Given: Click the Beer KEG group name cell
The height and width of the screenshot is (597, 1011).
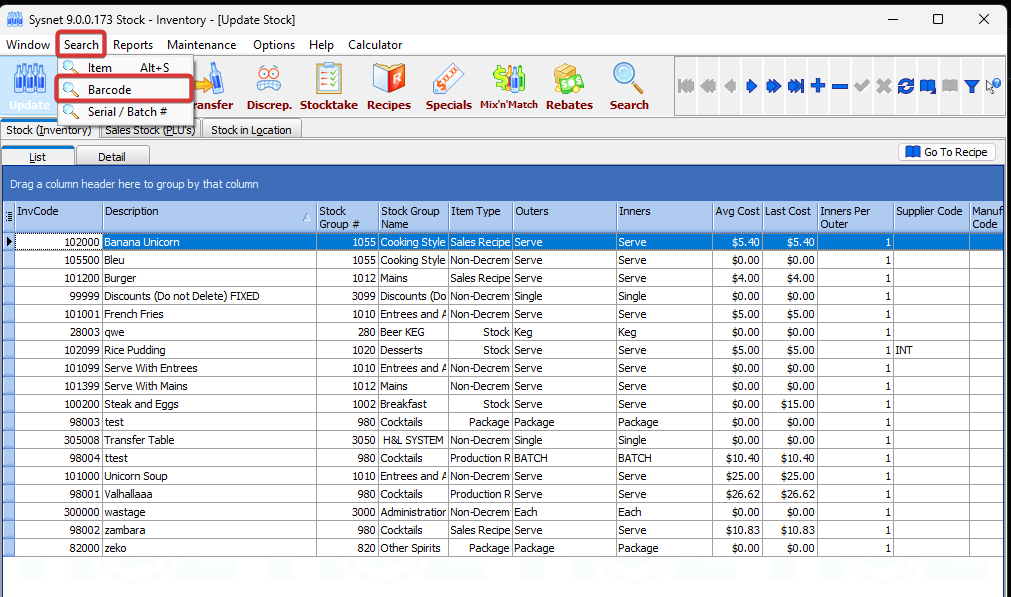Looking at the screenshot, I should pyautogui.click(x=413, y=332).
